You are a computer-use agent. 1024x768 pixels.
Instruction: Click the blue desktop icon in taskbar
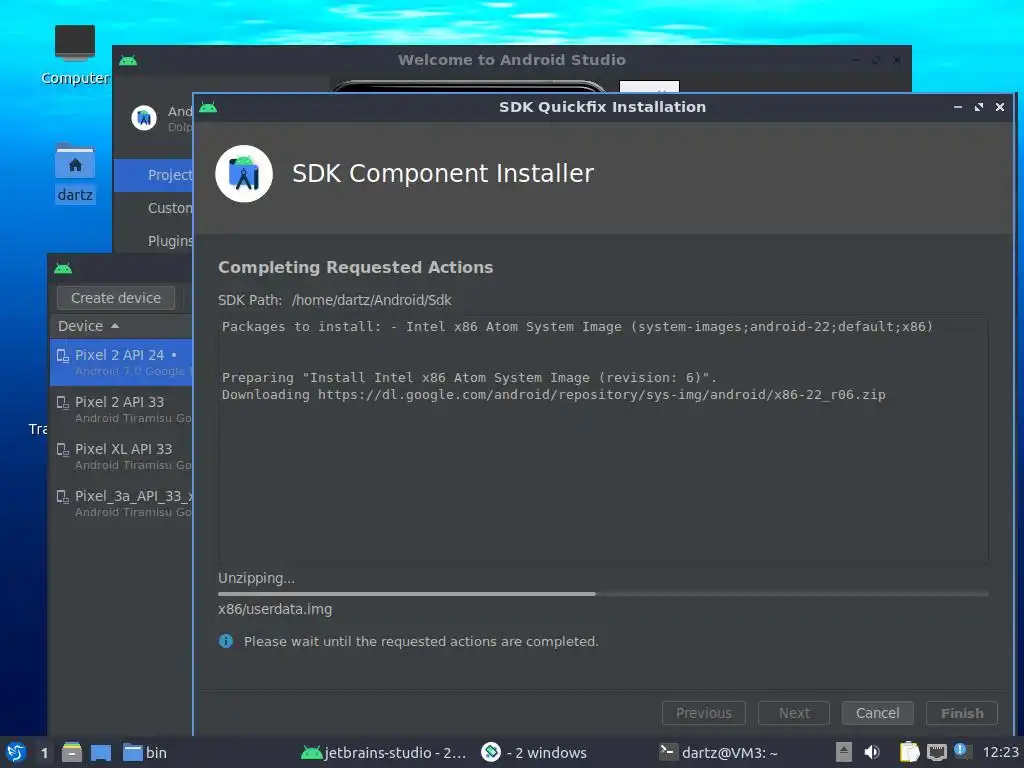101,753
